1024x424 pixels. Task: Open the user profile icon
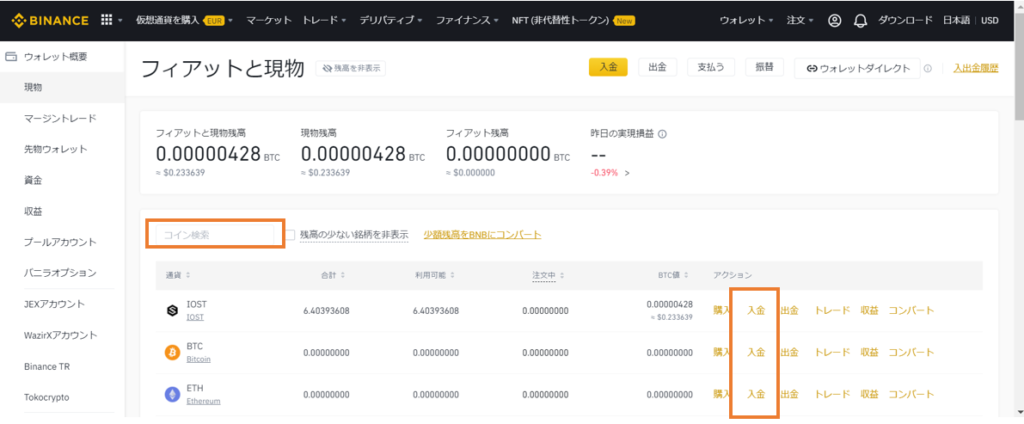tap(835, 20)
